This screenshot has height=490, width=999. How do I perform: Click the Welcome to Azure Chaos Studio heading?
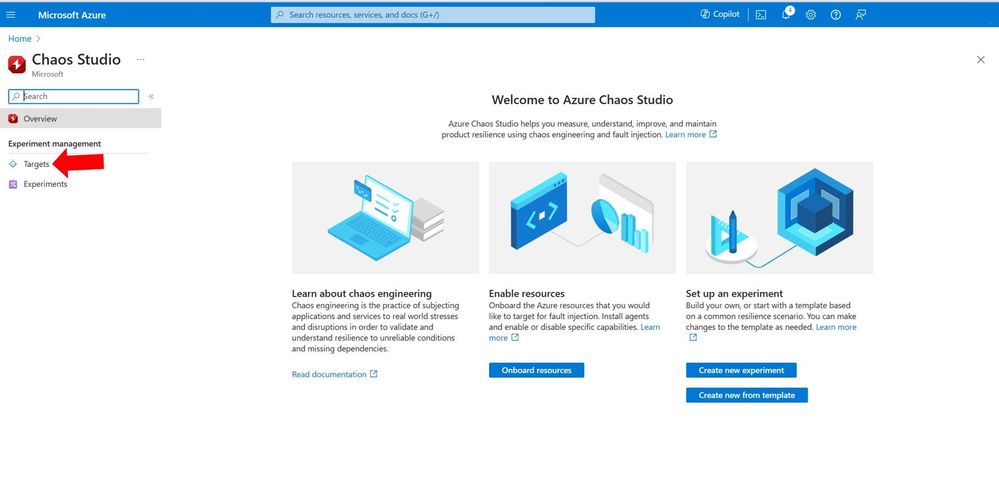pyautogui.click(x=582, y=99)
